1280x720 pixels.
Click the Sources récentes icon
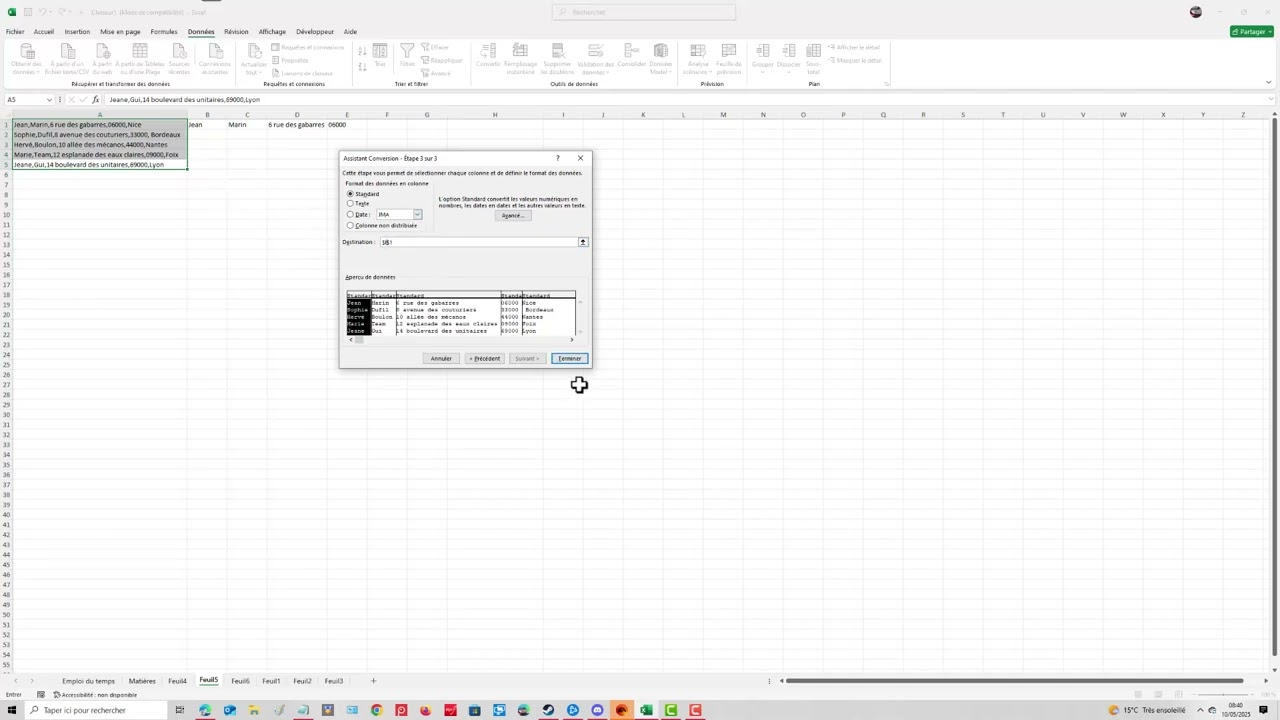[x=179, y=59]
